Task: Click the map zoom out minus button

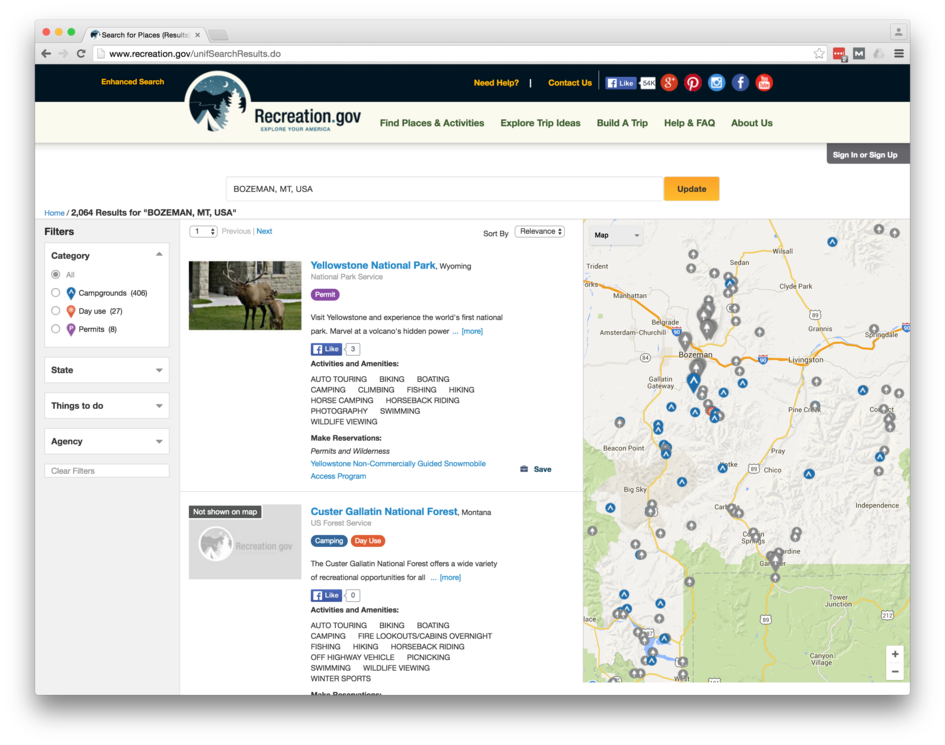Action: click(x=895, y=672)
